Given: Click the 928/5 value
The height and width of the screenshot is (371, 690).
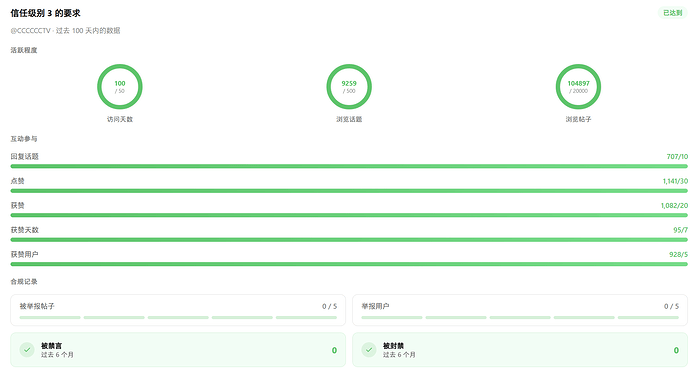Looking at the screenshot, I should point(678,254).
